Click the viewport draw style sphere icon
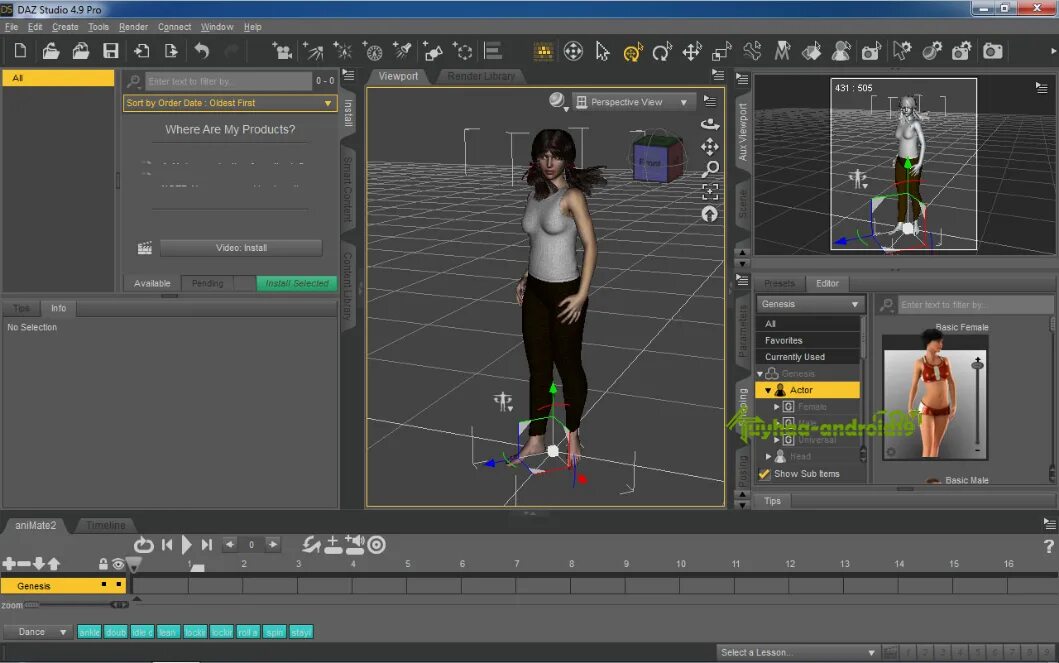 tap(557, 101)
